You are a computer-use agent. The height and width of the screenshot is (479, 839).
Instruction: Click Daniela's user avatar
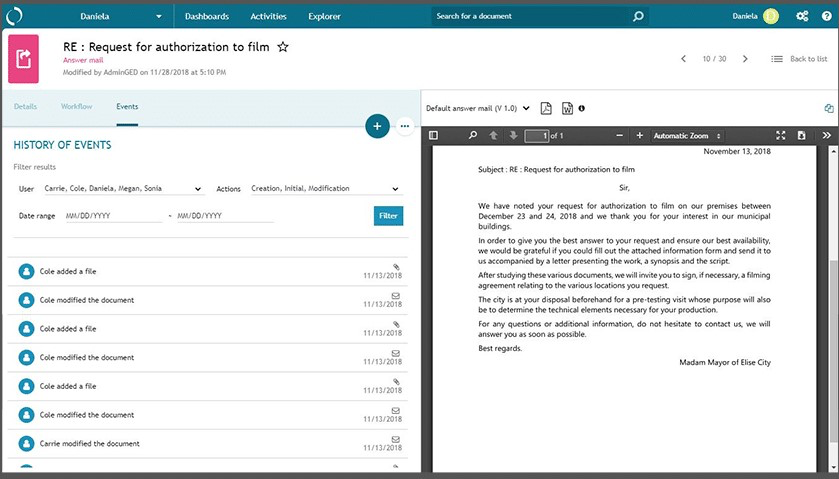point(771,16)
